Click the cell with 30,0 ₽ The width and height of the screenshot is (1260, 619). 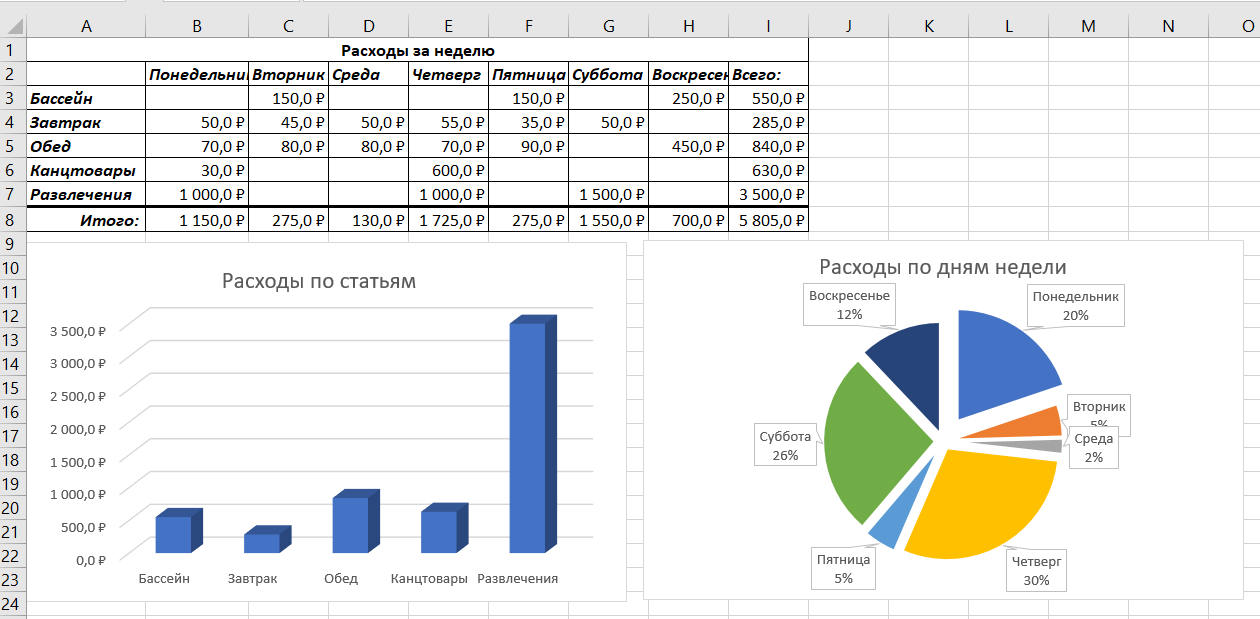coord(197,171)
